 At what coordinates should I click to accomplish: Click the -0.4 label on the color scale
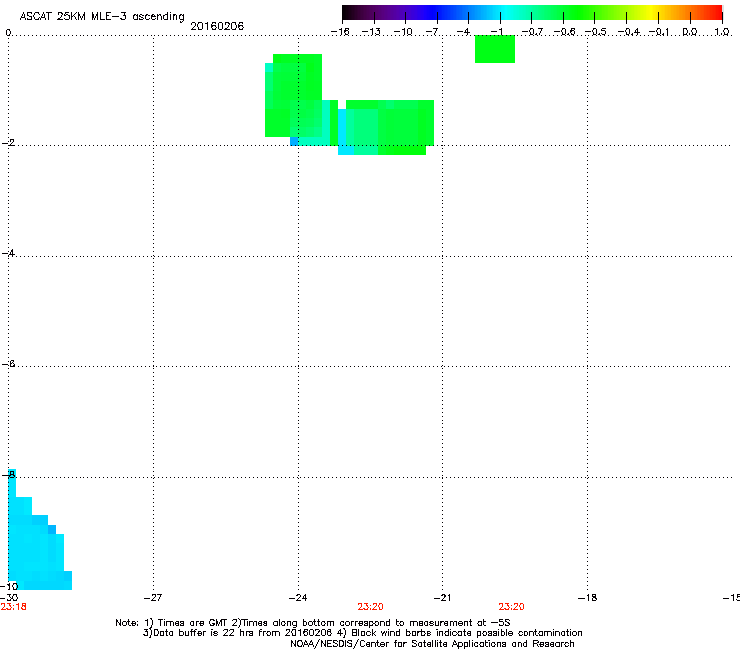[629, 32]
